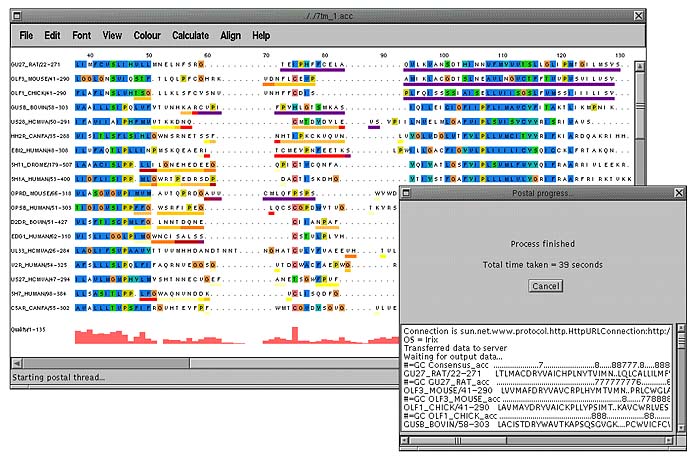Open the Colour menu
This screenshot has width=700, height=463.
pyautogui.click(x=147, y=35)
